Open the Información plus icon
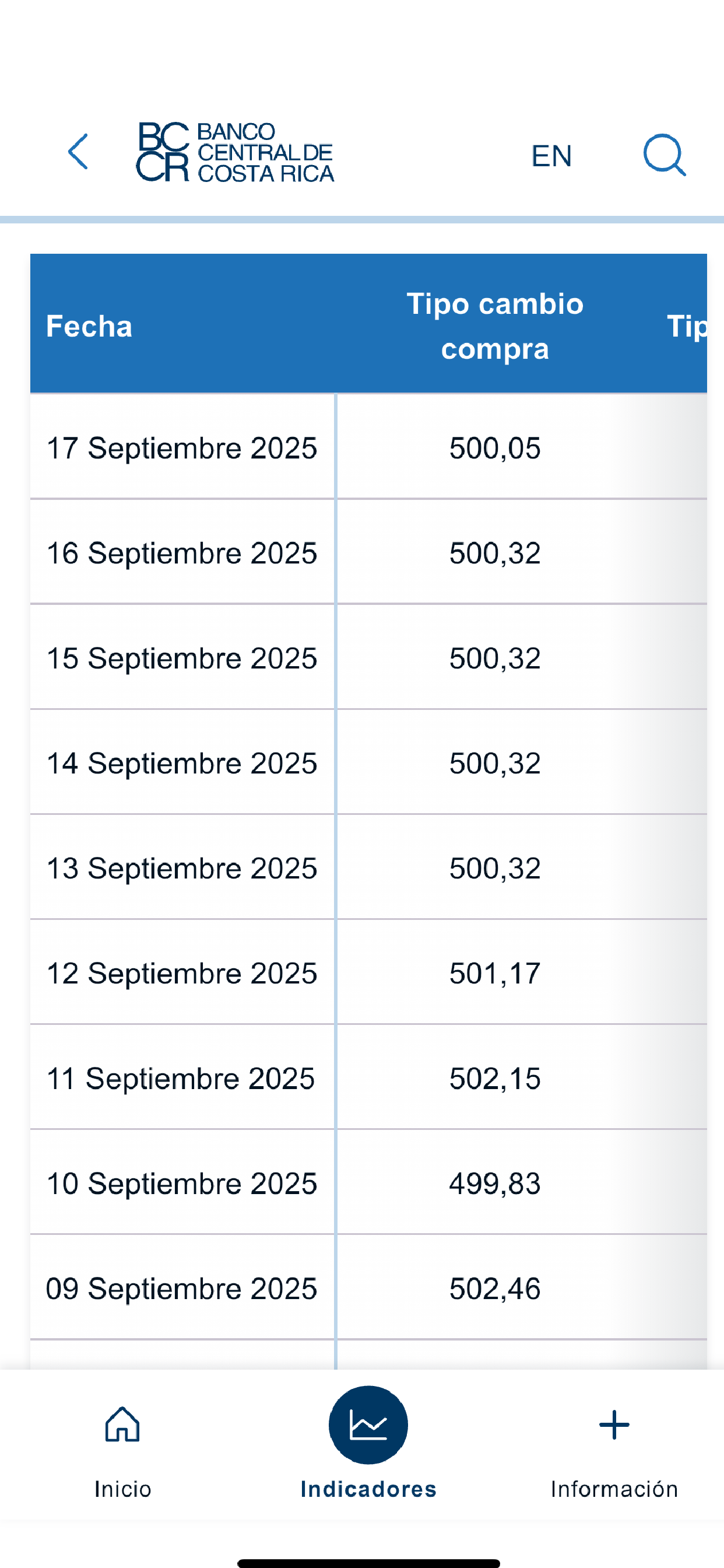Viewport: 724px width, 1568px height. 614,1425
